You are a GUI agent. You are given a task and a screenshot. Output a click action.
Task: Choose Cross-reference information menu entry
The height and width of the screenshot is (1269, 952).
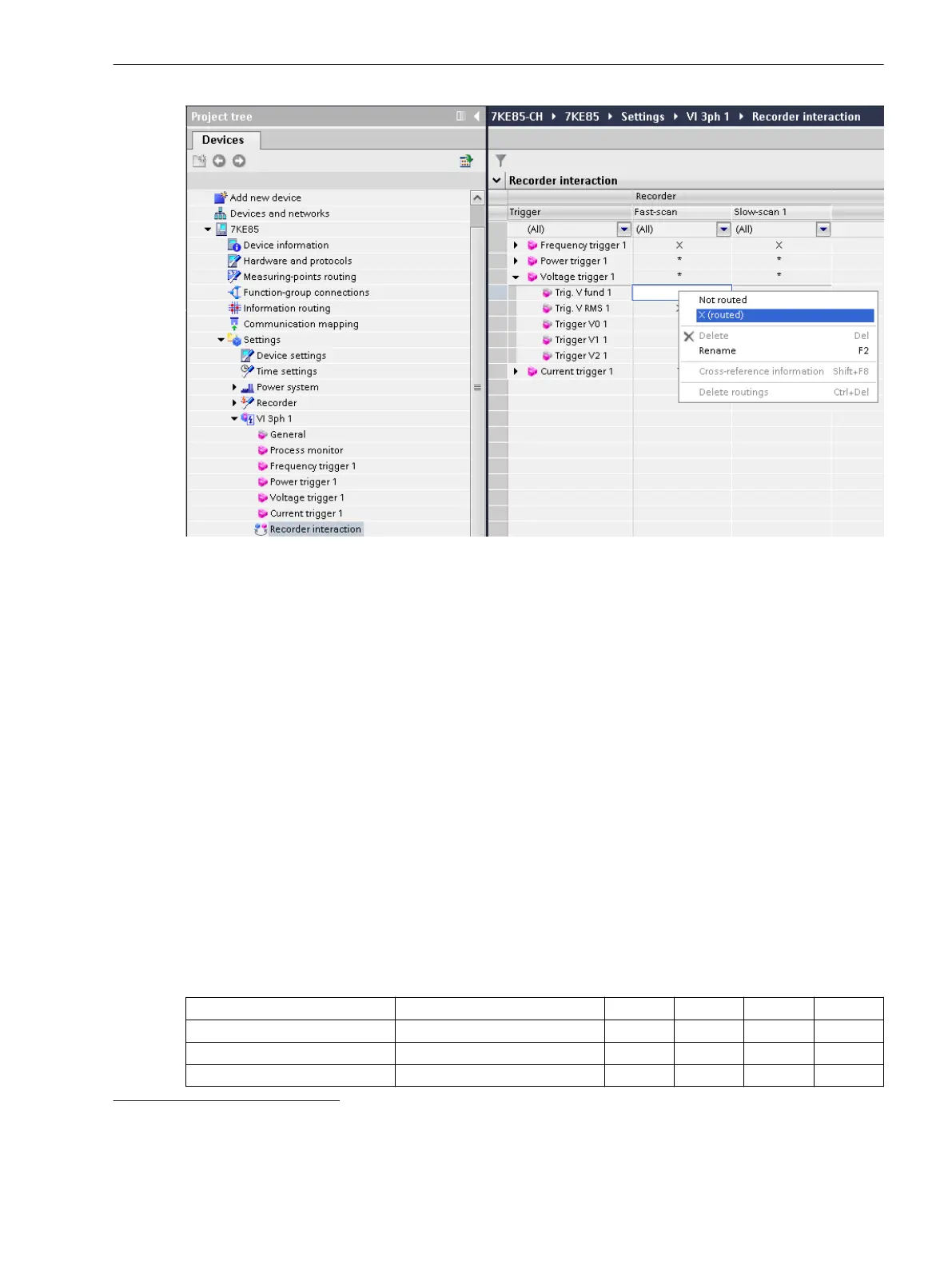click(x=777, y=372)
